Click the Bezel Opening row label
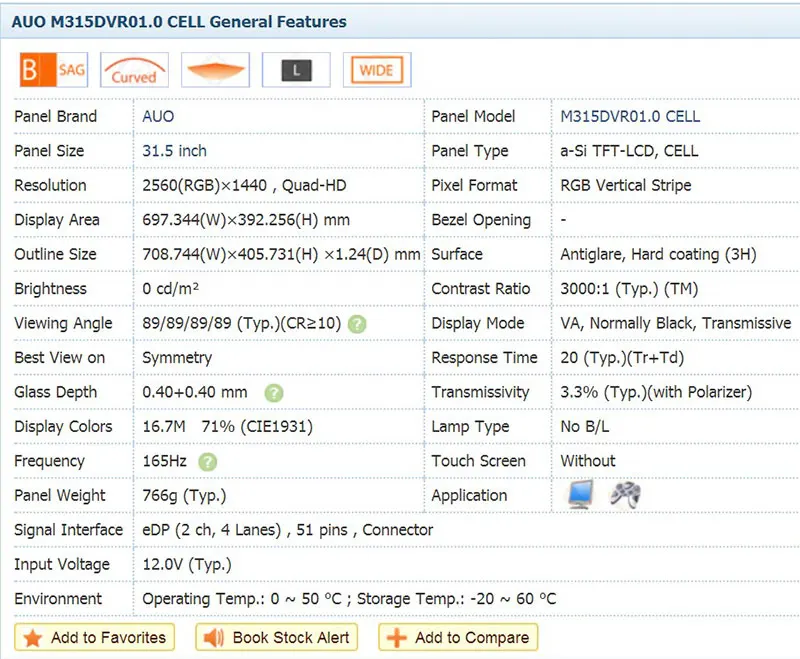Image resolution: width=800 pixels, height=659 pixels. pos(481,220)
